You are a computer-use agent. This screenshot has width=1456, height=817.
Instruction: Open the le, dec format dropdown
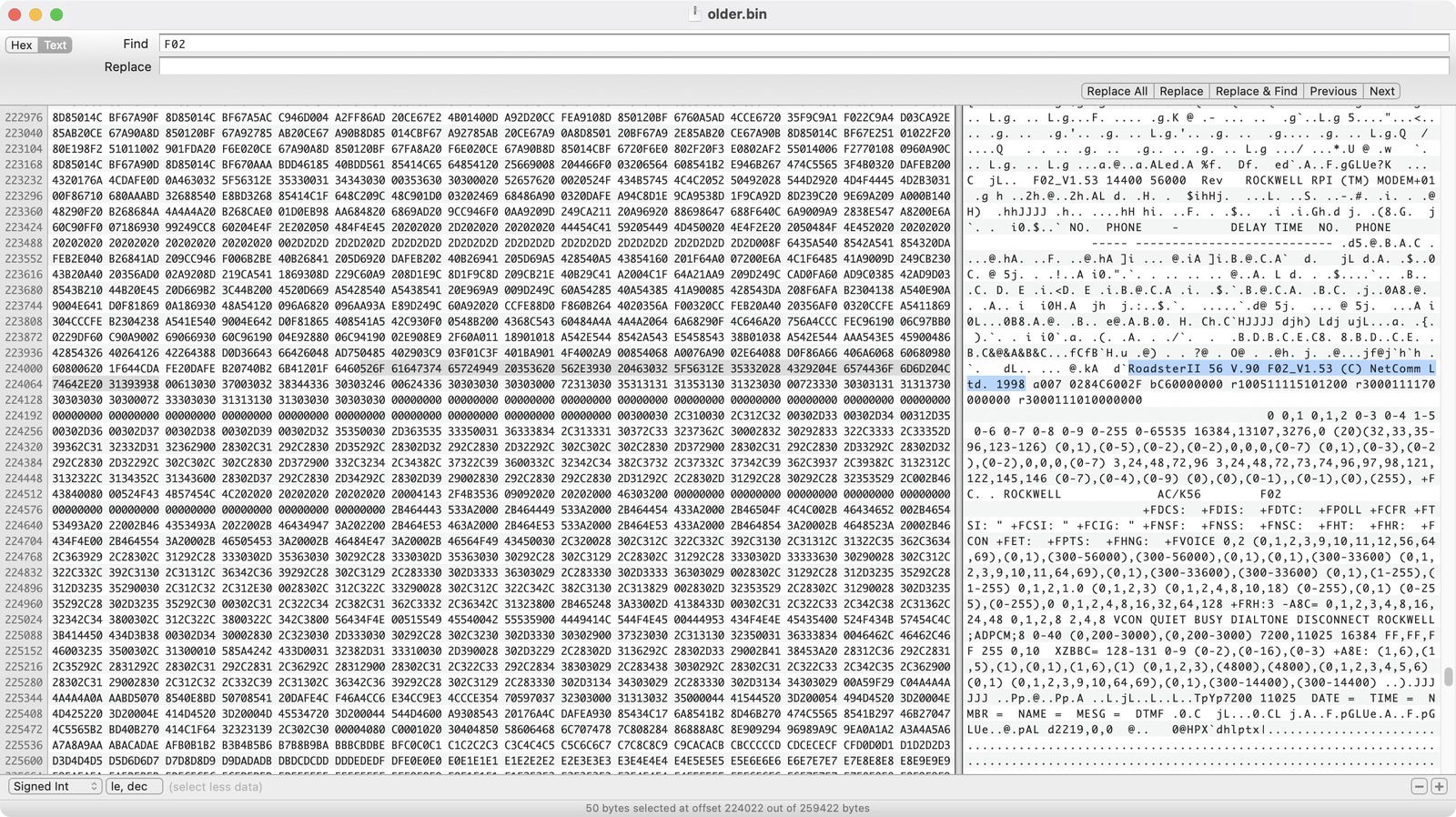point(134,786)
